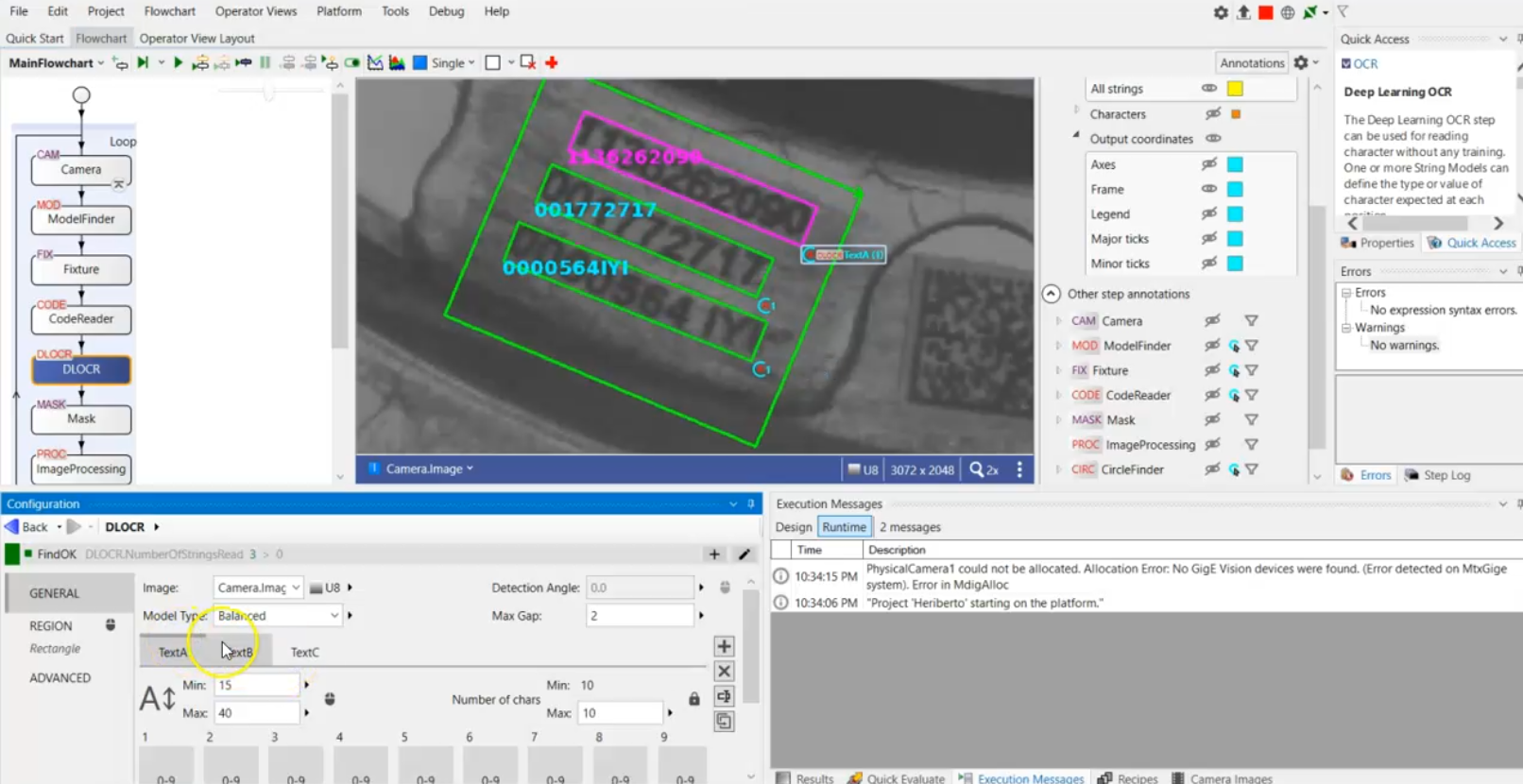Click the Back button in Configuration
Screen dimensions: 1523x784
click(27, 527)
